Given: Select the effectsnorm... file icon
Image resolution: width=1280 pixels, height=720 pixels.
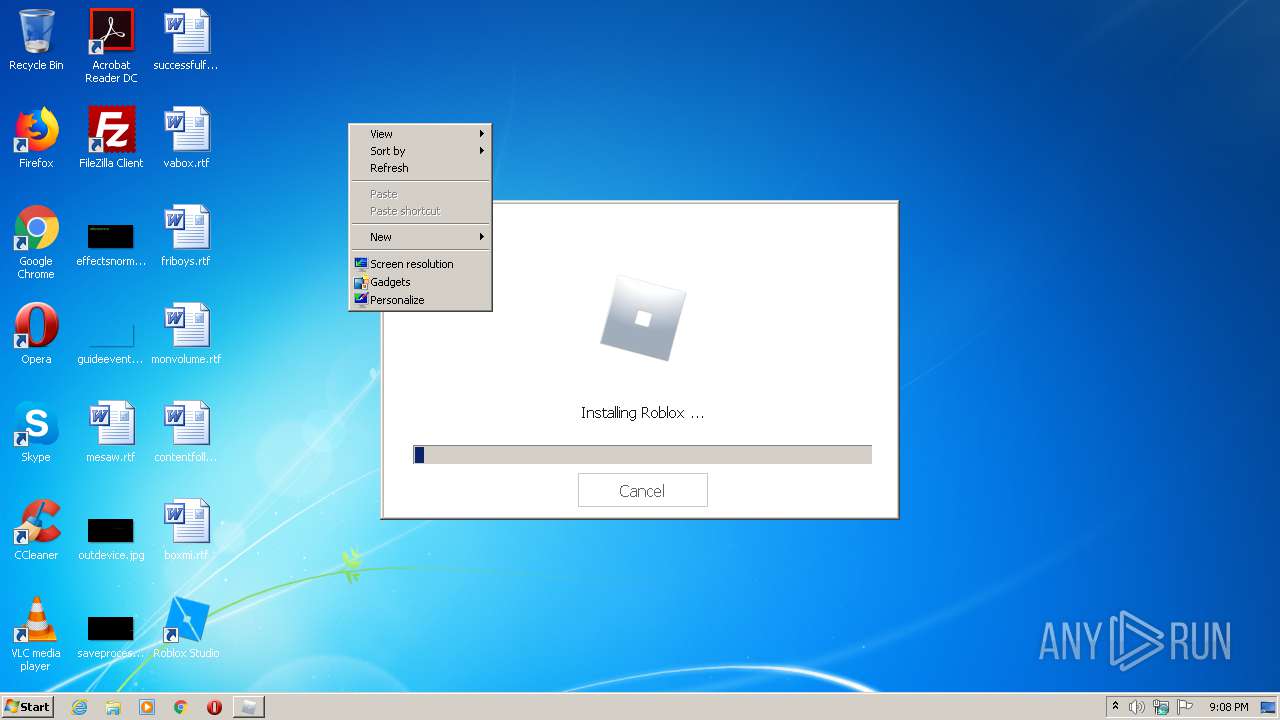Looking at the screenshot, I should [111, 242].
